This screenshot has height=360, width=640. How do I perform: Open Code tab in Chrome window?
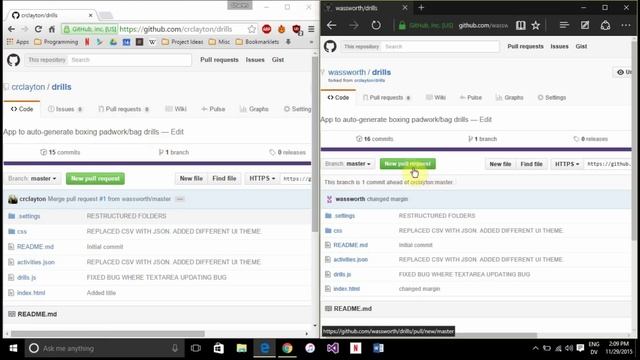(22, 109)
